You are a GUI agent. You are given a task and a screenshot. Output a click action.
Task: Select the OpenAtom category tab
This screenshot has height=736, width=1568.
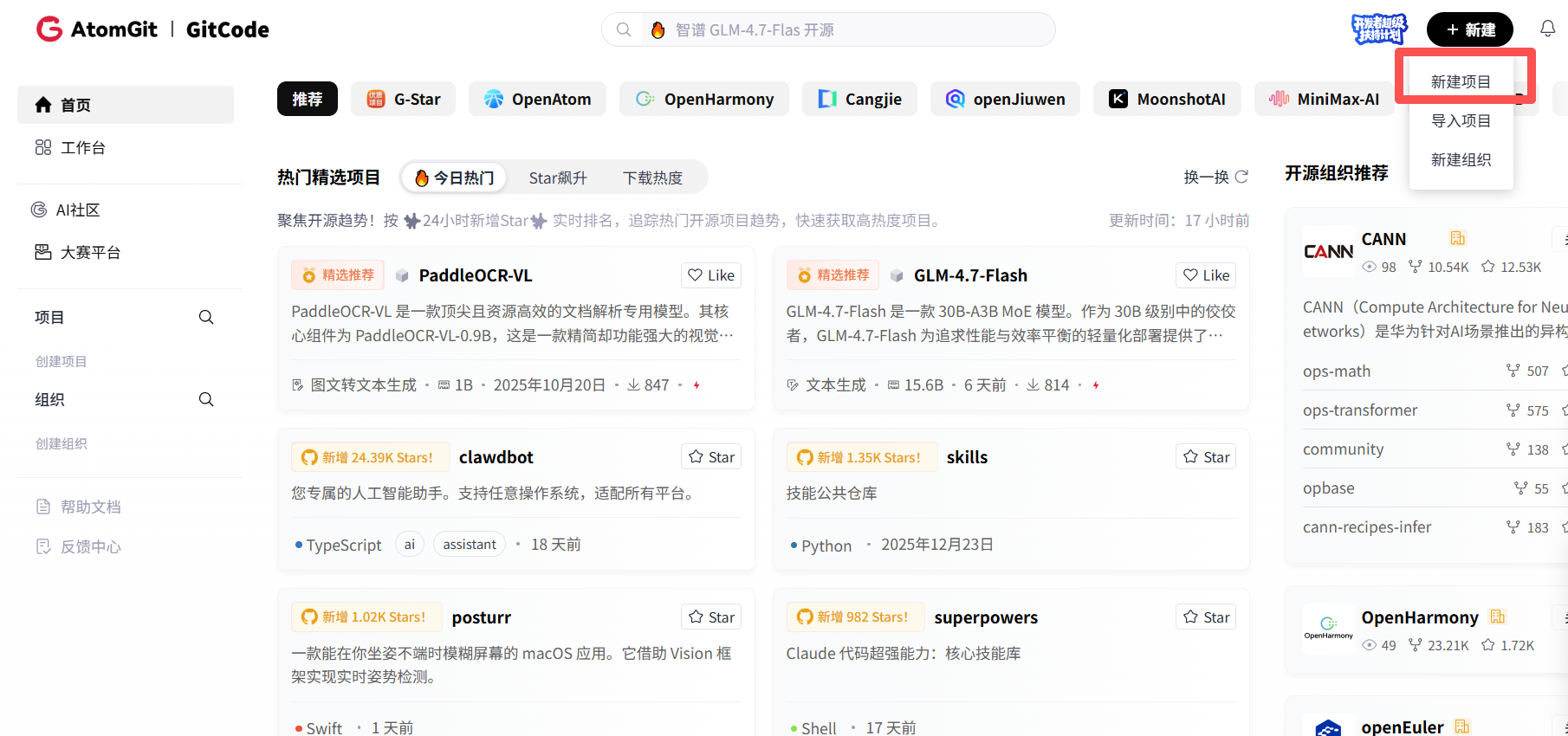[x=538, y=99]
